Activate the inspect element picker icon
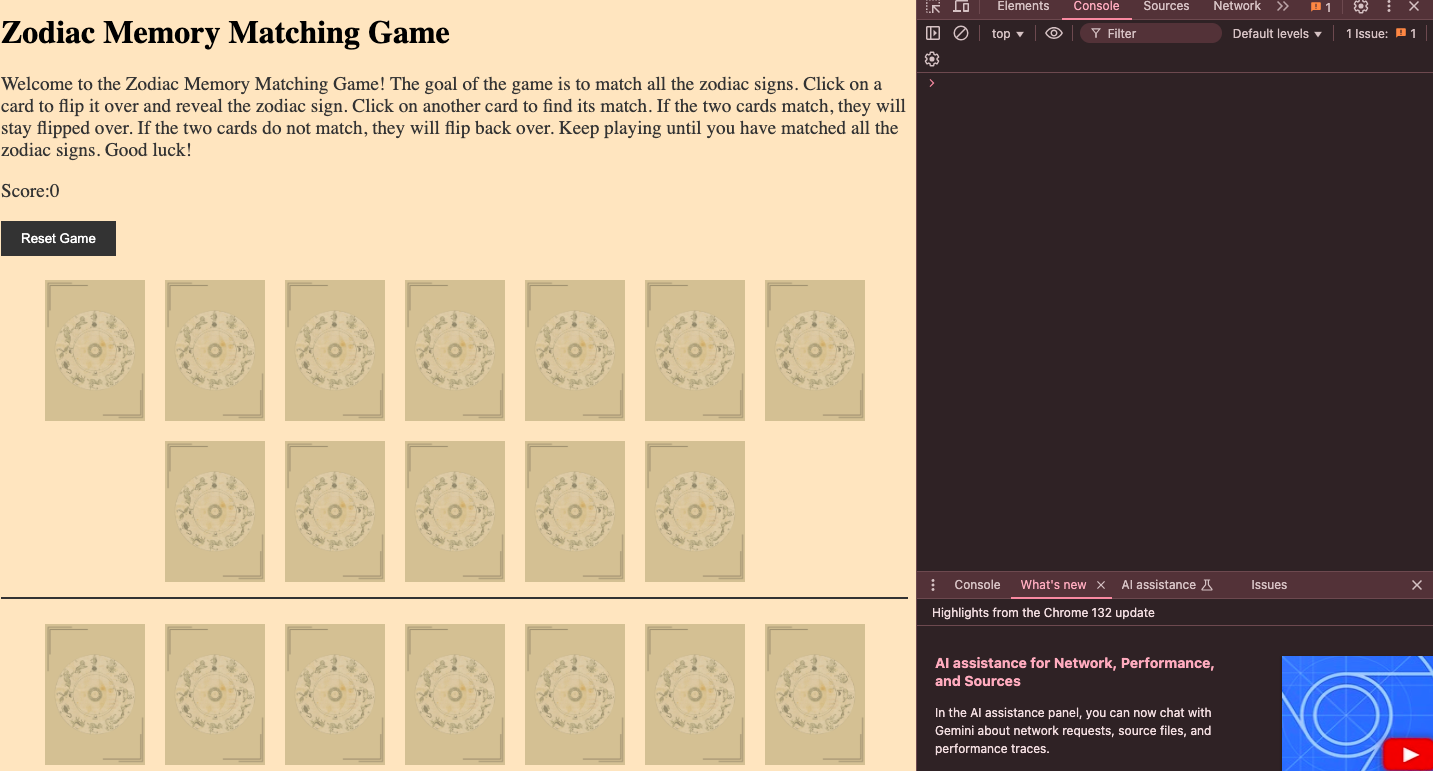 933,7
